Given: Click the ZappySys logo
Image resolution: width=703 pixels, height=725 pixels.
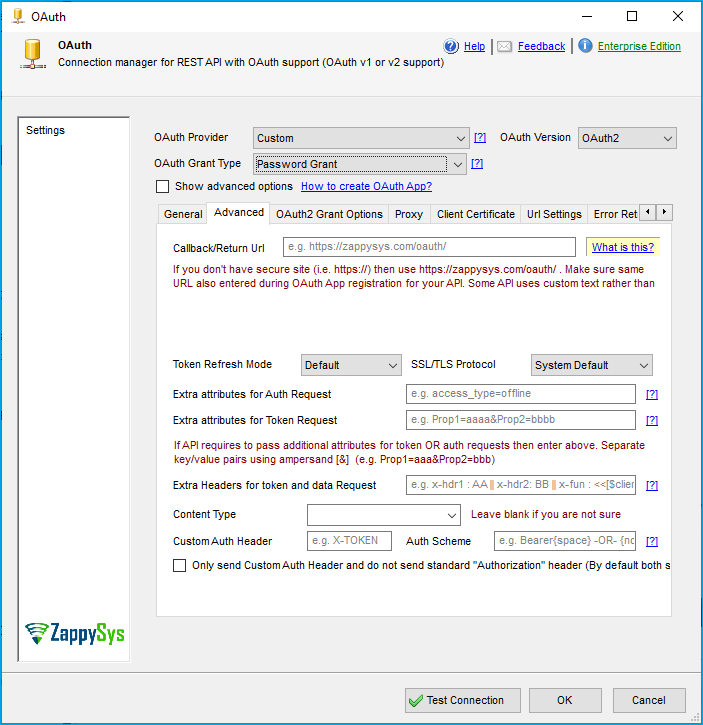Looking at the screenshot, I should click(74, 633).
